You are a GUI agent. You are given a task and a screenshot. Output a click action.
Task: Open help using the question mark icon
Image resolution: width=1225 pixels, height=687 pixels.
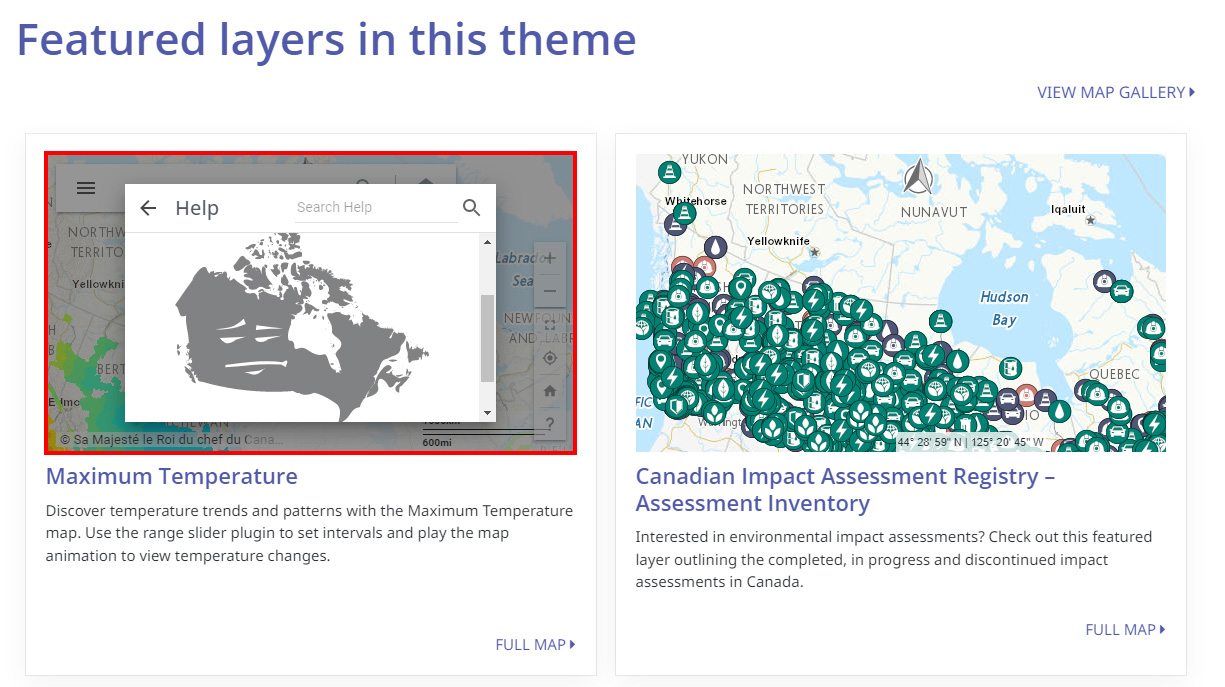[549, 423]
